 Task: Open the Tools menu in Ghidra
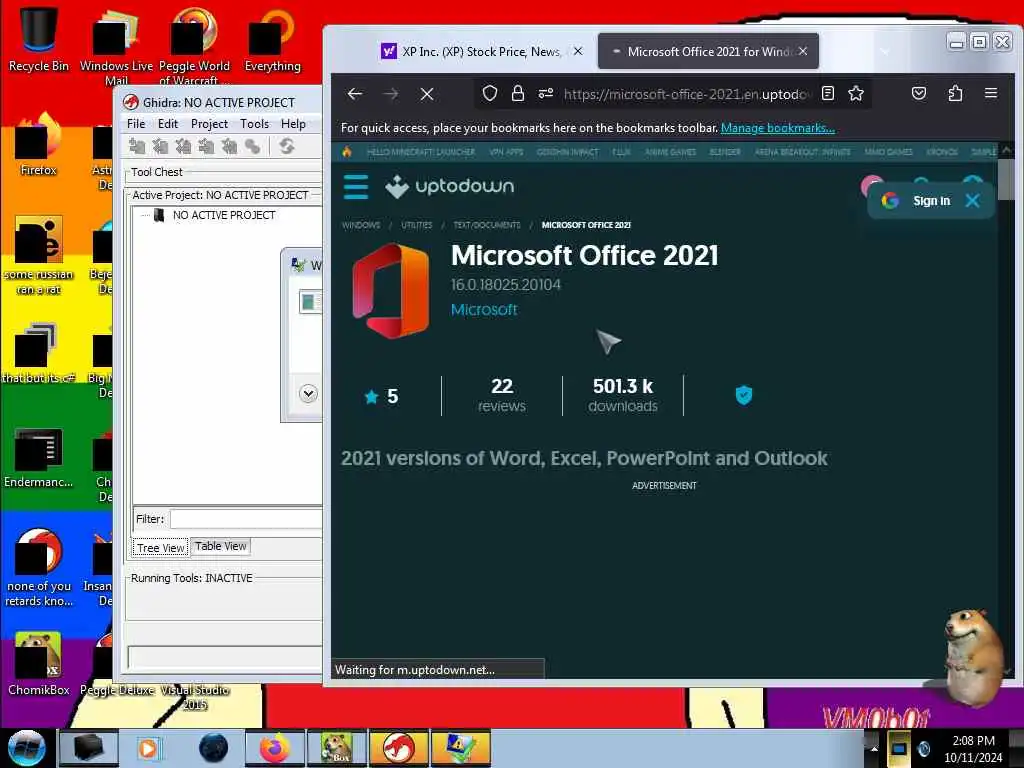pyautogui.click(x=254, y=123)
